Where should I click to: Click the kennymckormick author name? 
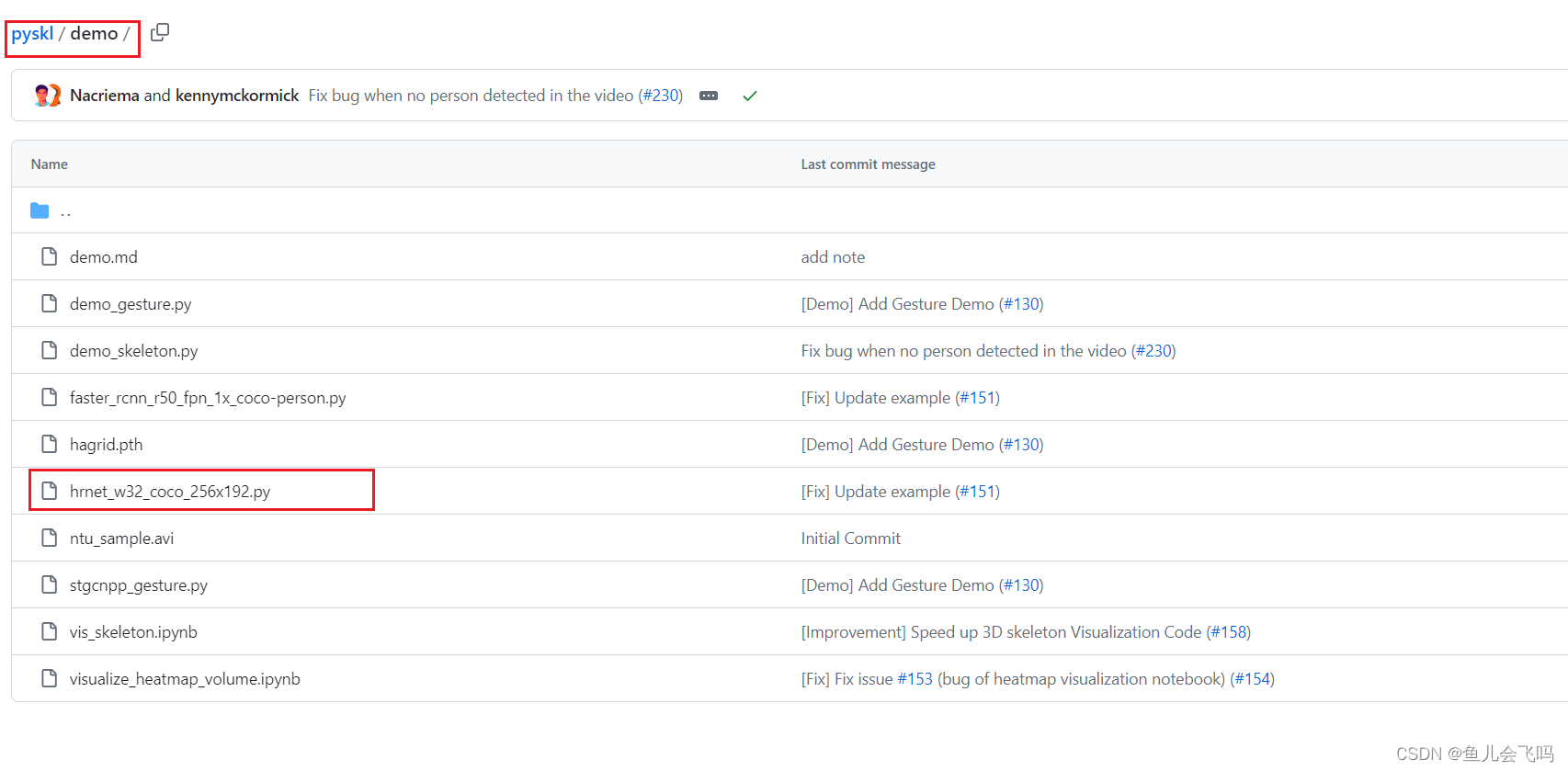click(237, 96)
